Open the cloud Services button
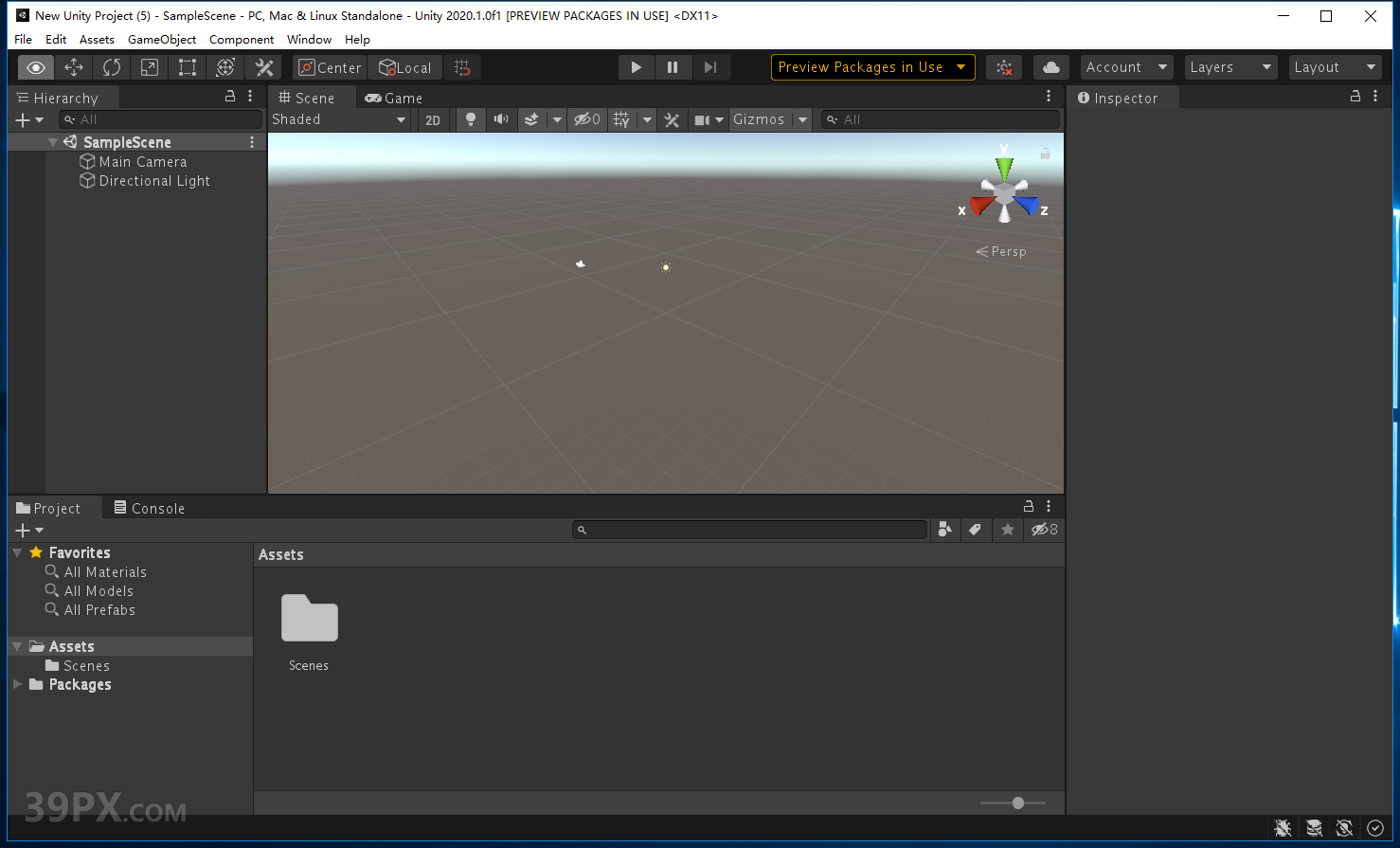Screen dimensions: 1400x848 click(x=1051, y=67)
